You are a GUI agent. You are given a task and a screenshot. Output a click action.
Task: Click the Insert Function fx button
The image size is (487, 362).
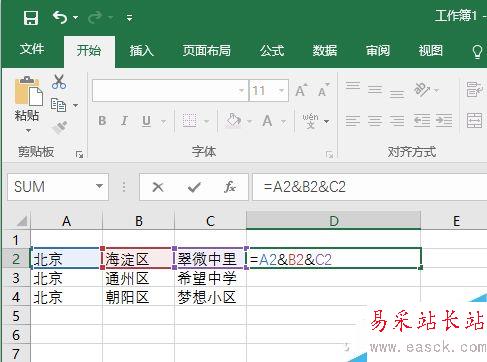(x=230, y=187)
